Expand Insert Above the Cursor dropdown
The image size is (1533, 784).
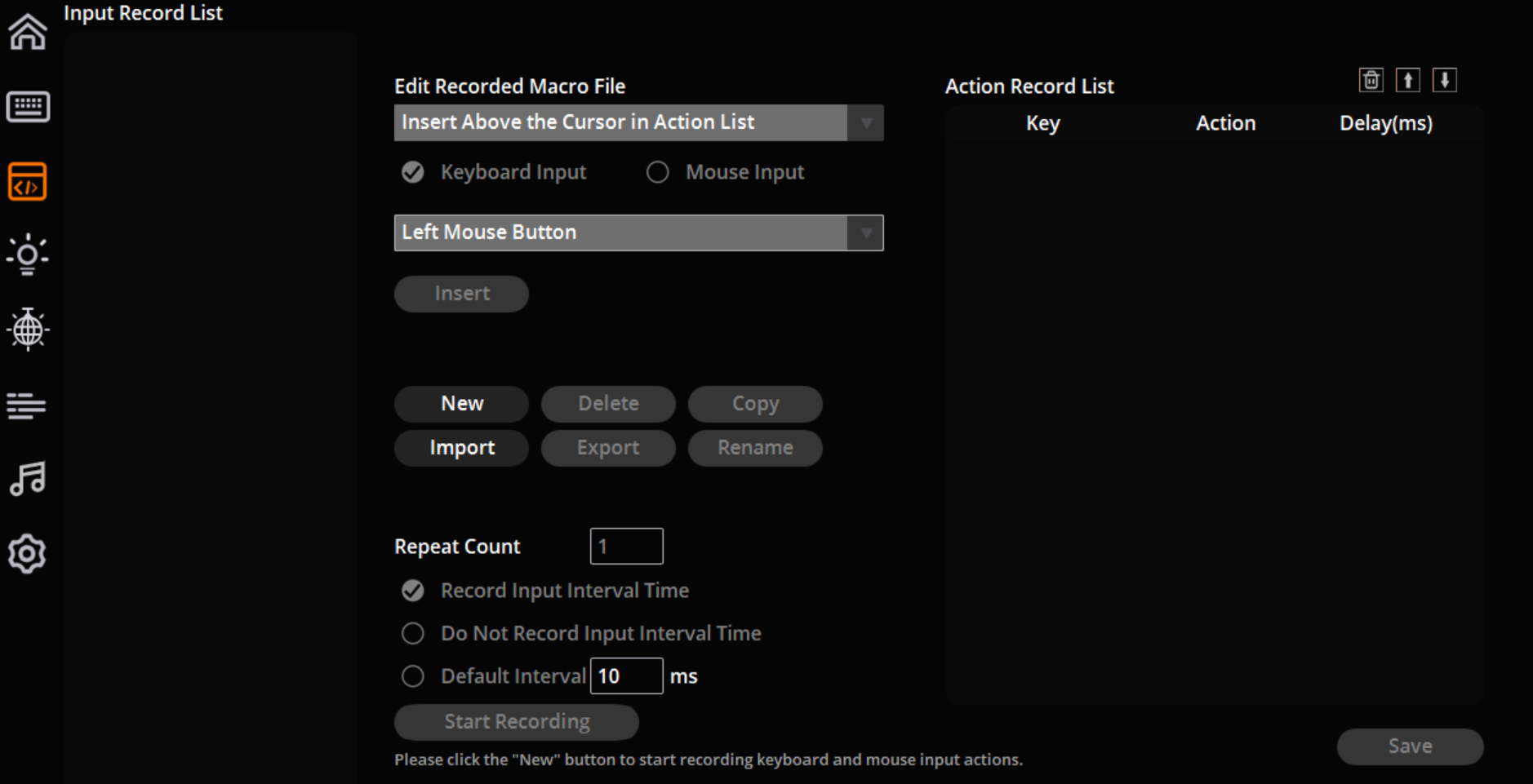[x=865, y=122]
